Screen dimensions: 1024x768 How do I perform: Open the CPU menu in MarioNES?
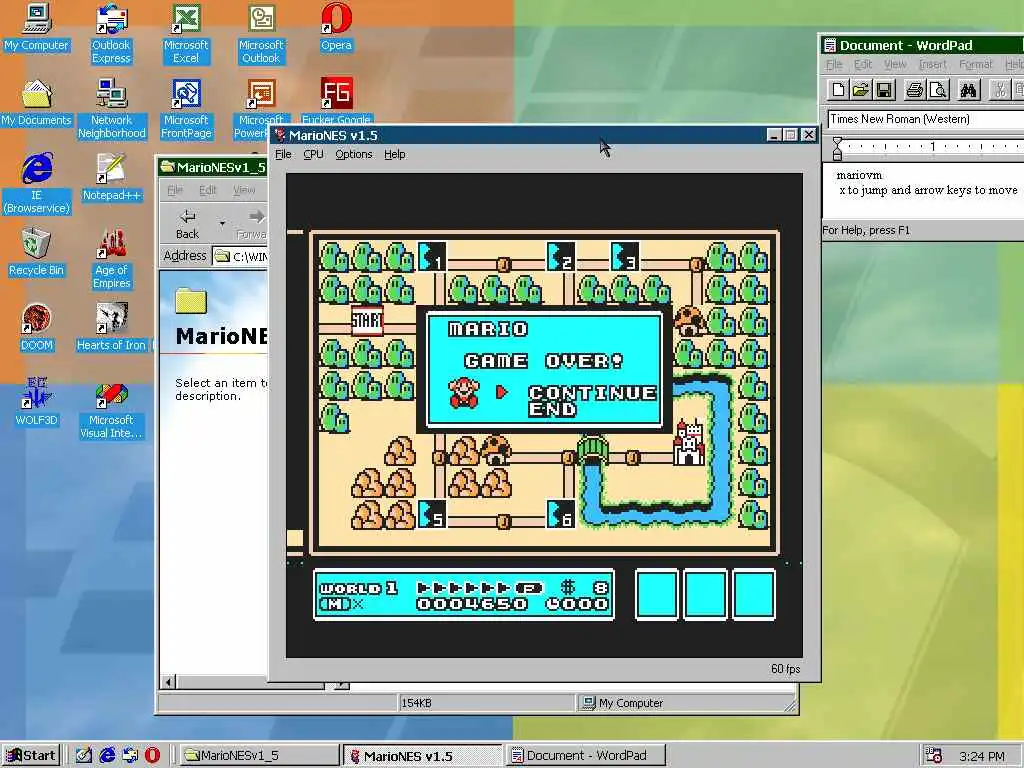tap(313, 154)
